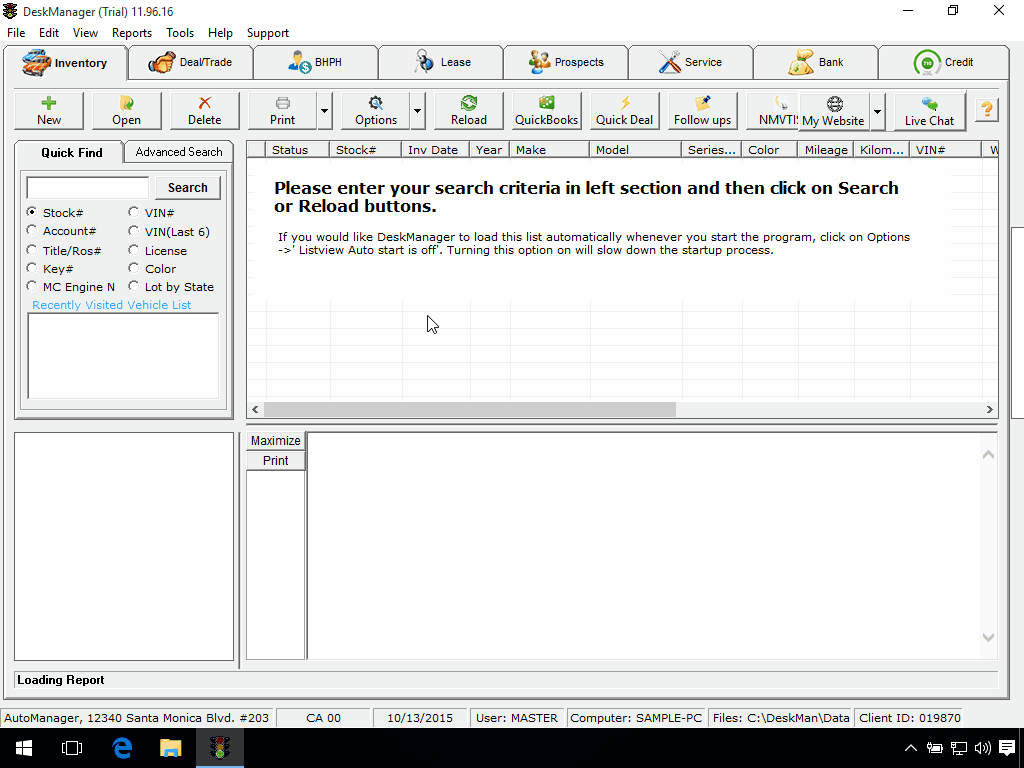The image size is (1024, 768).
Task: Switch to the BHPH tab
Action: (315, 63)
